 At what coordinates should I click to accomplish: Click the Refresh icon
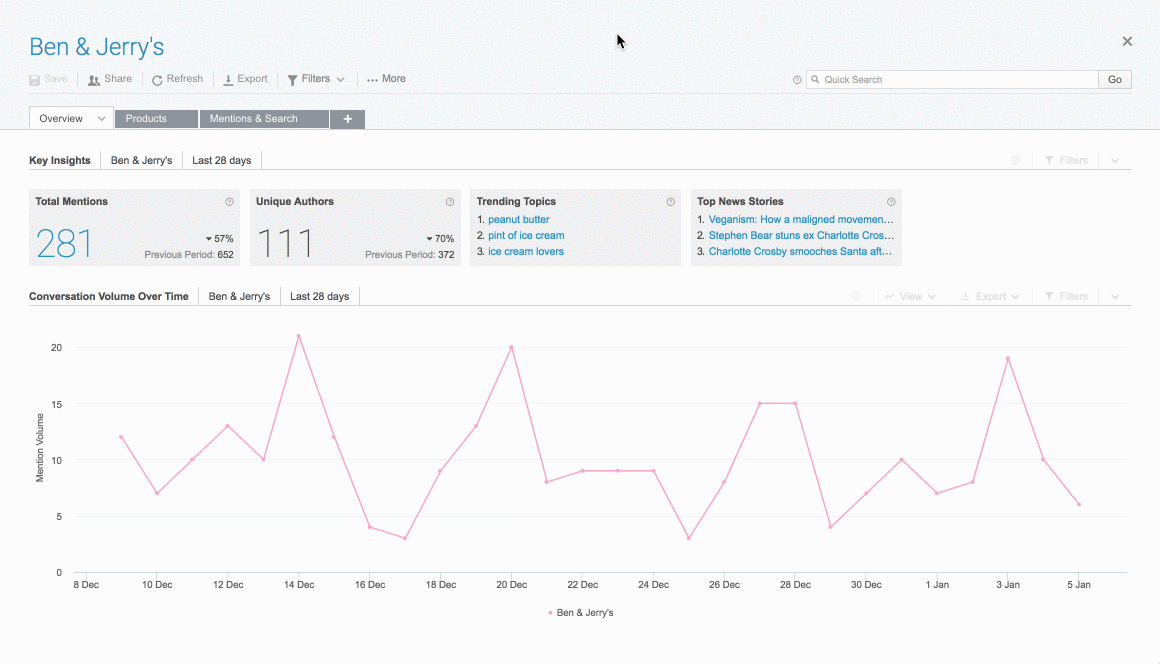pyautogui.click(x=157, y=80)
